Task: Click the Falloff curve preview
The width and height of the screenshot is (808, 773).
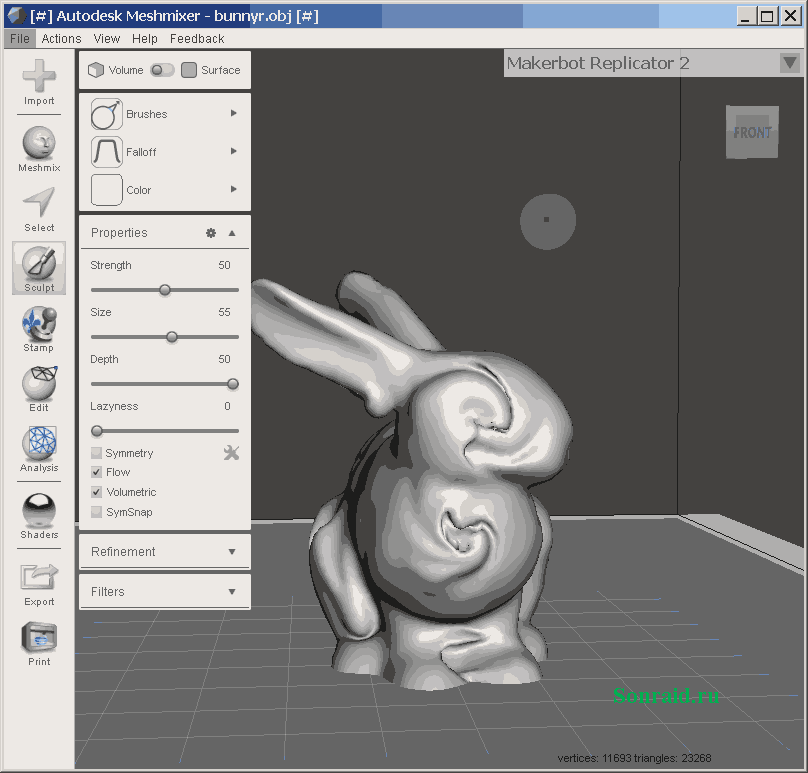Action: click(105, 152)
